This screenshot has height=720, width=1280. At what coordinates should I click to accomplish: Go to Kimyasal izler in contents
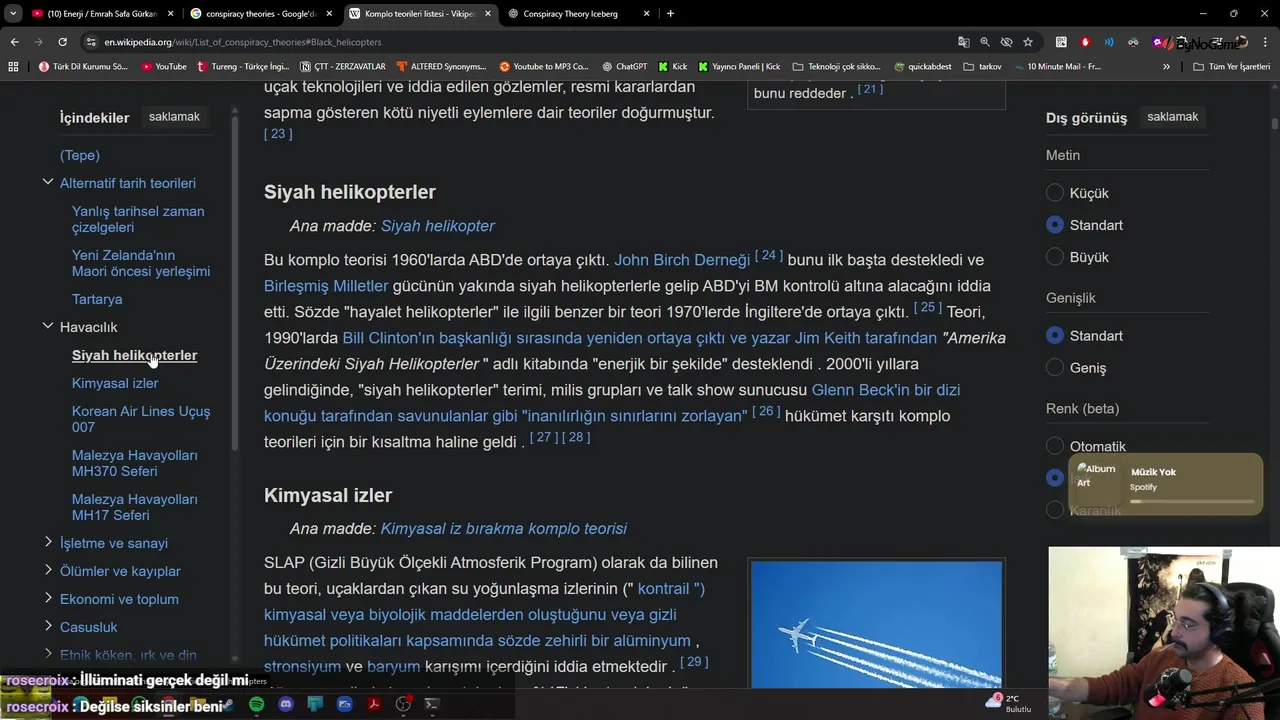[115, 383]
